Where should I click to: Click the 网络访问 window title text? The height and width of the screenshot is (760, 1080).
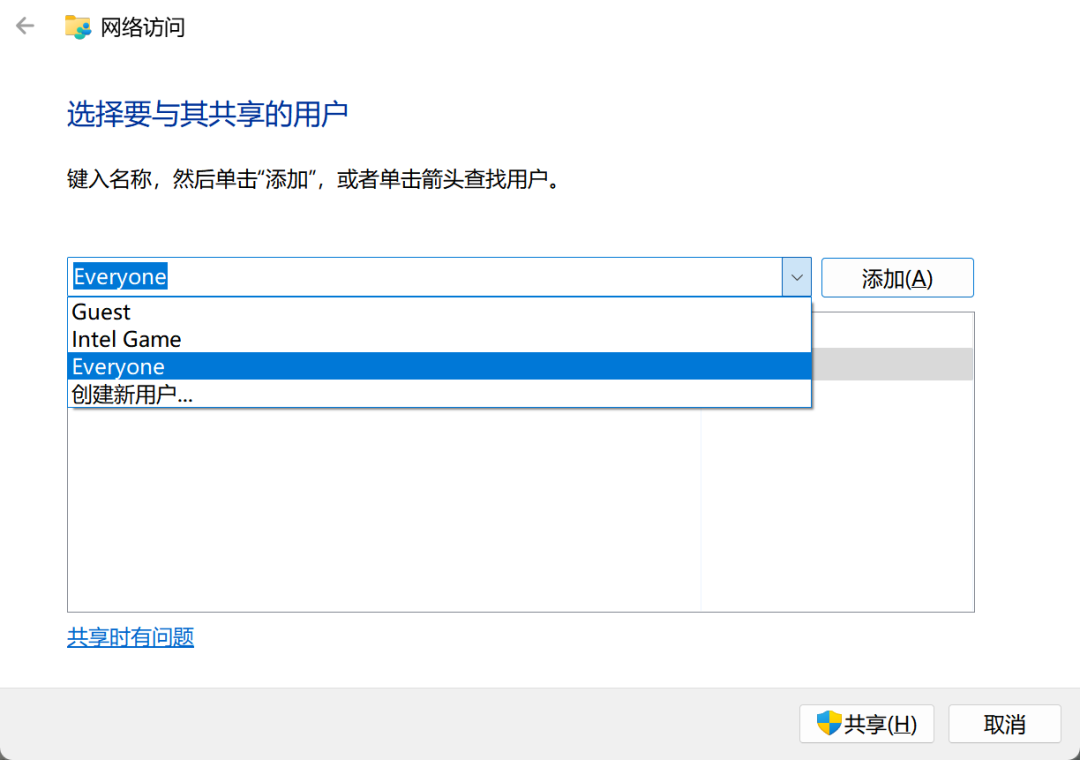click(143, 27)
